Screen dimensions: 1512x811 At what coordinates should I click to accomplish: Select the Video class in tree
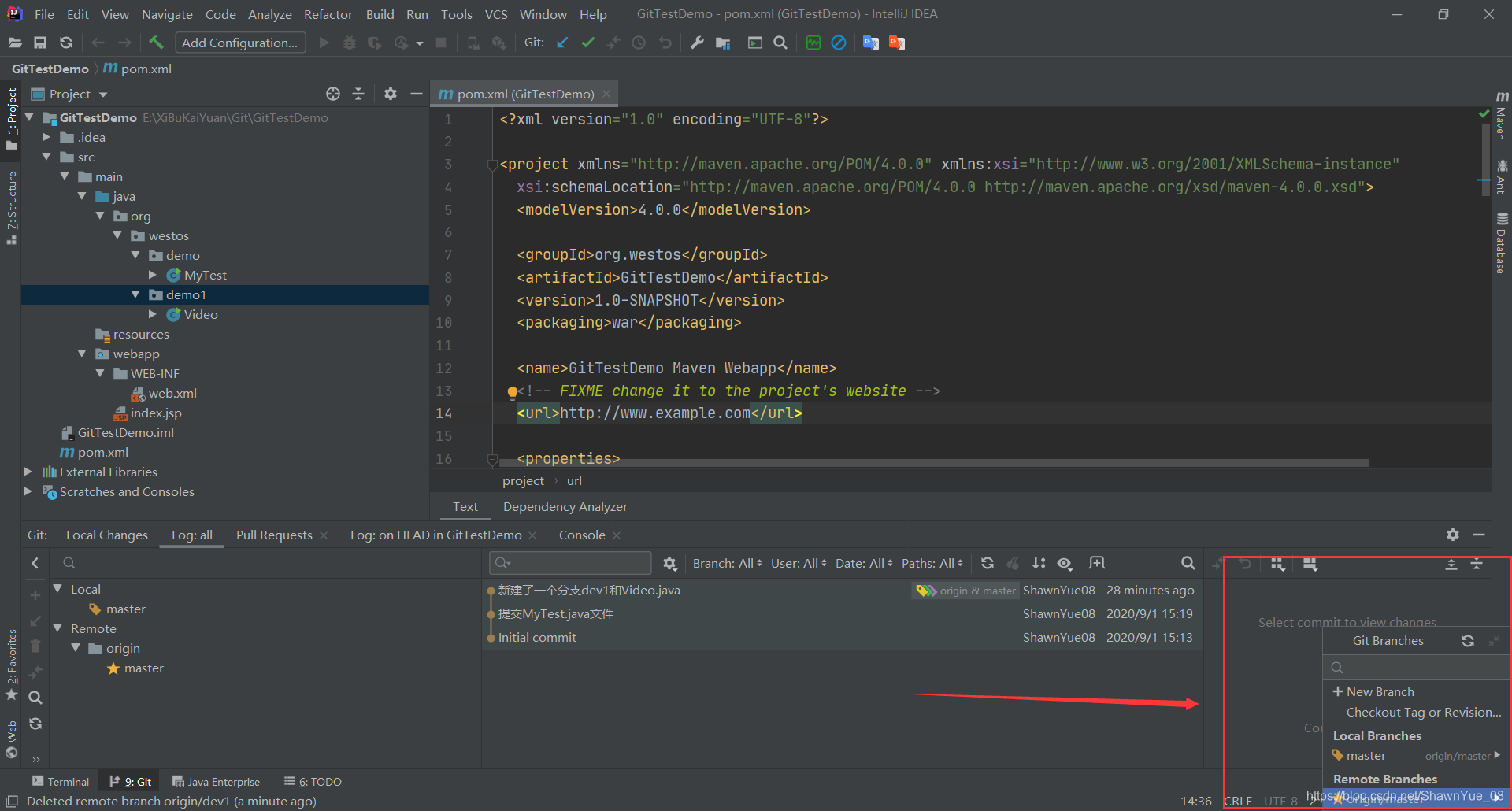[x=201, y=314]
